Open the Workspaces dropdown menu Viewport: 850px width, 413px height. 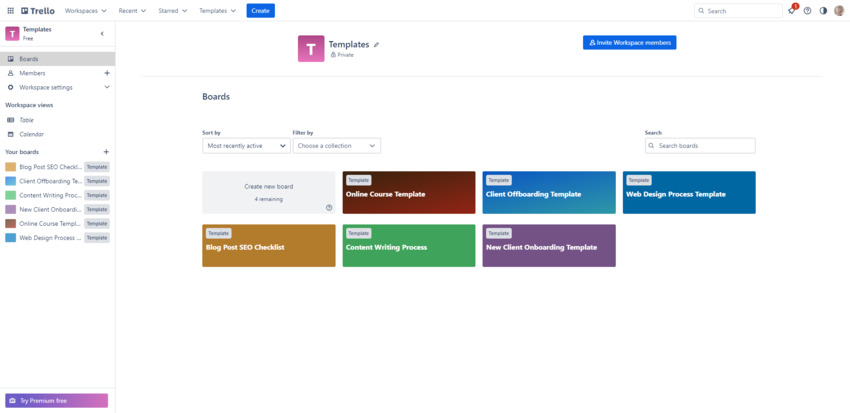click(x=86, y=11)
